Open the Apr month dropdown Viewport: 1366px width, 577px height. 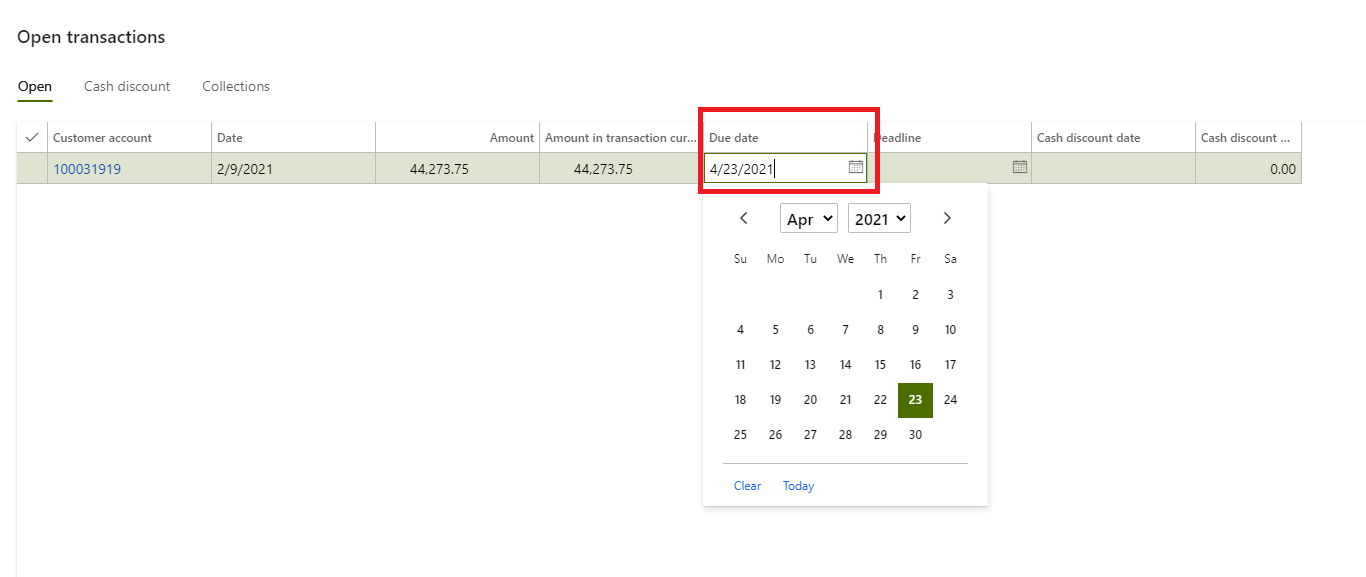[808, 217]
